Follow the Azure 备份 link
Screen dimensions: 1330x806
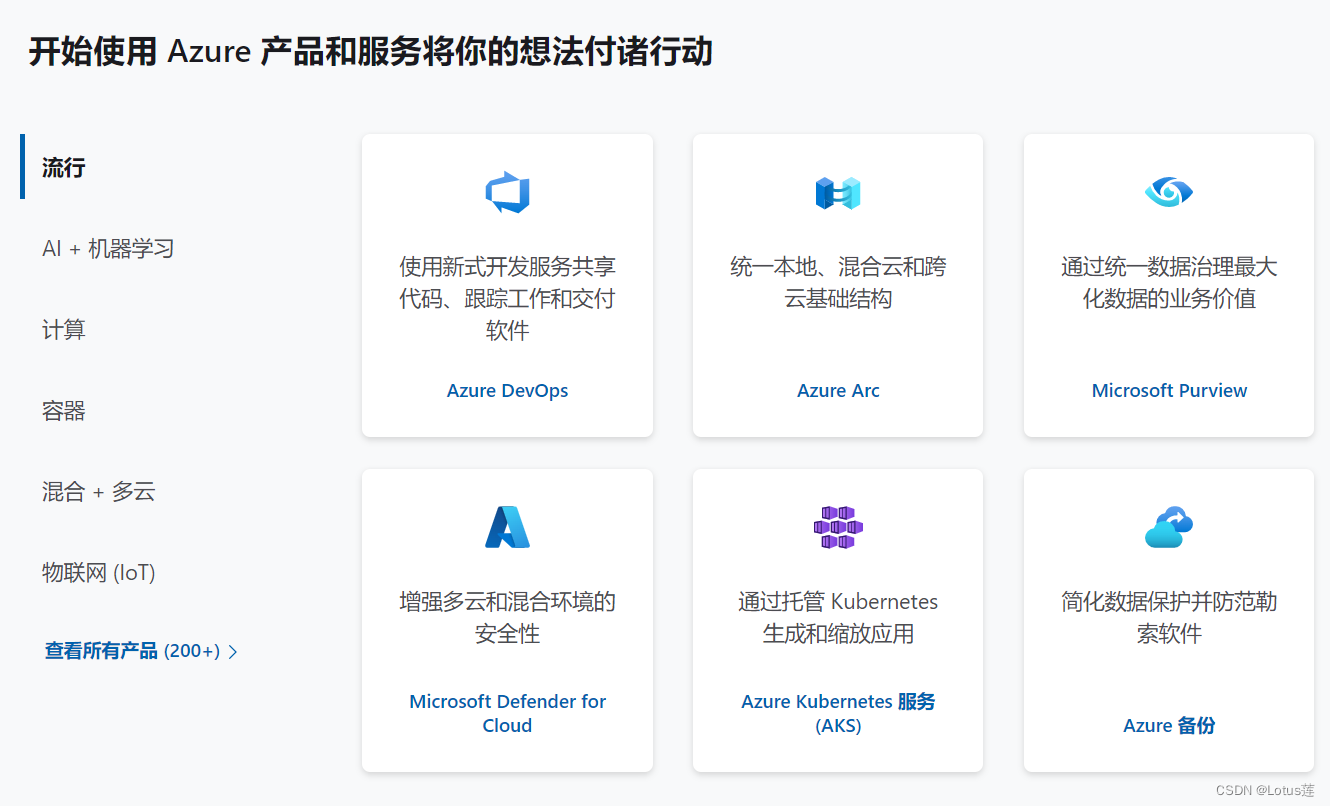pyautogui.click(x=1169, y=725)
